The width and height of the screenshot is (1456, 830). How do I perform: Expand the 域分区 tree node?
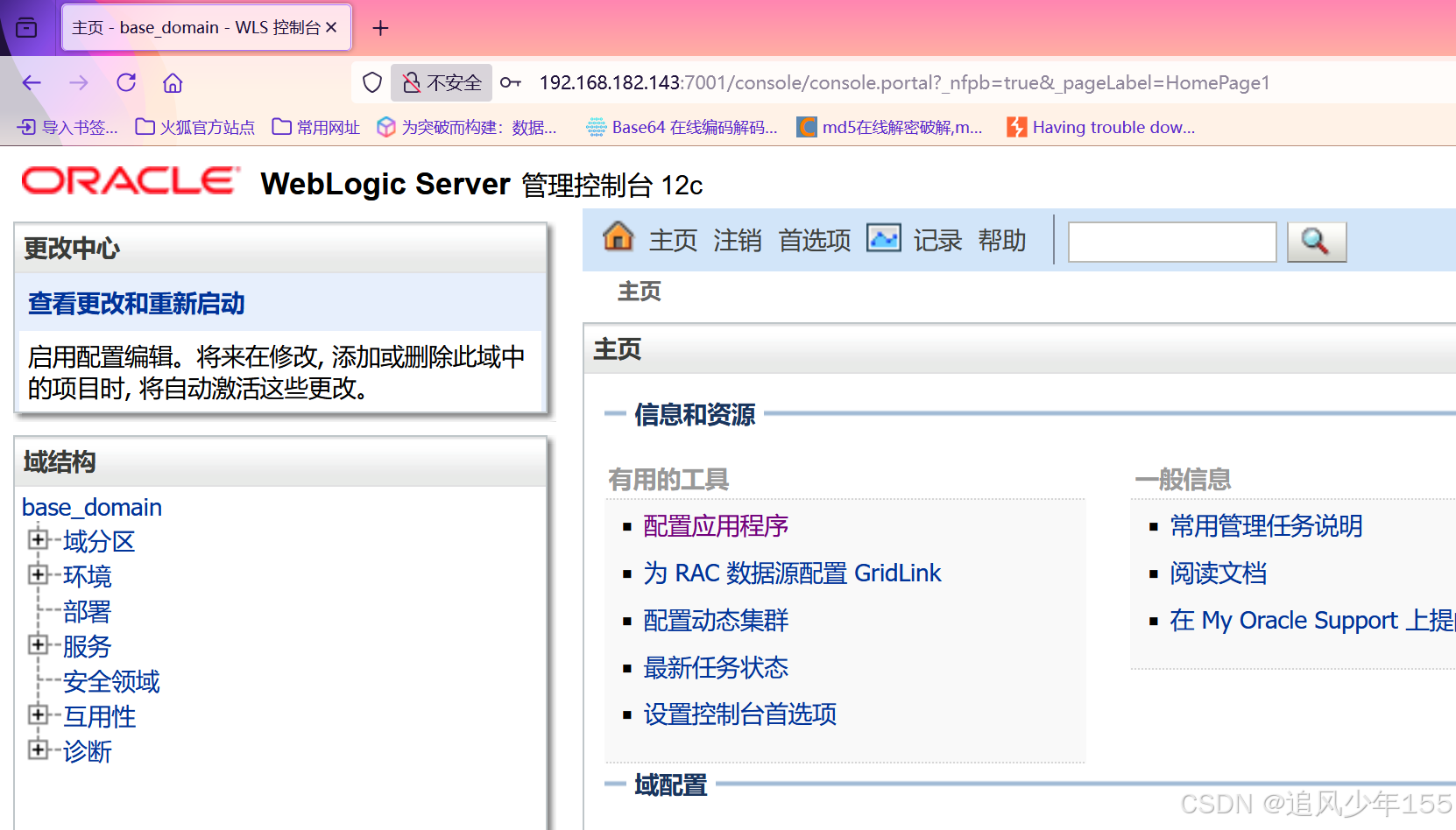[38, 539]
